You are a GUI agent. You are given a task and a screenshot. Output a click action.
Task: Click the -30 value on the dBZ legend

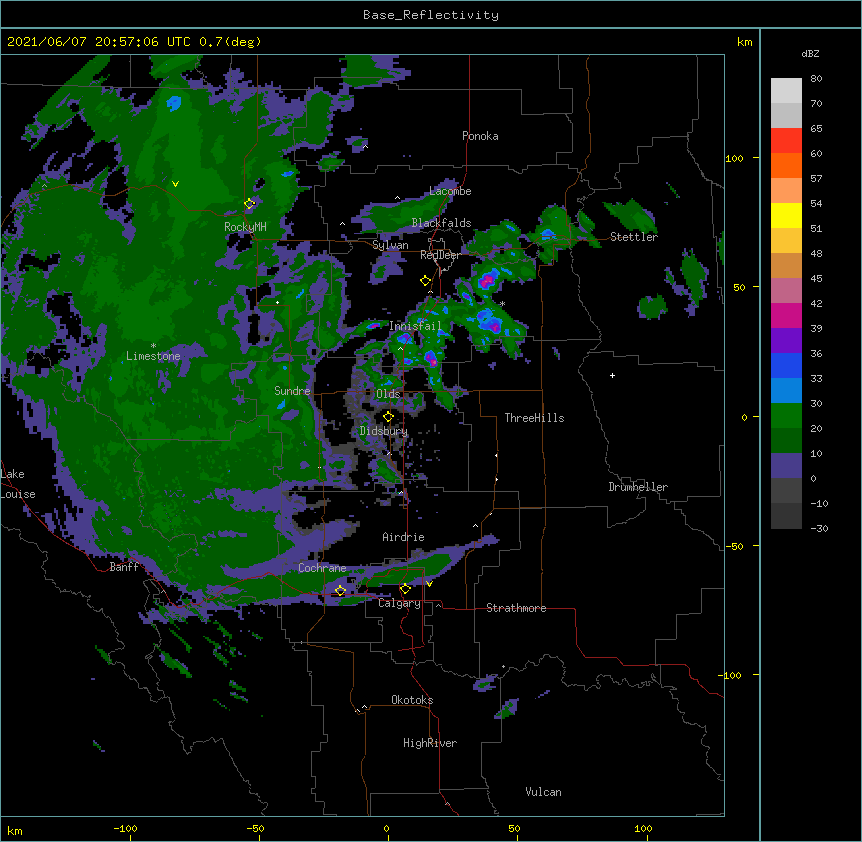coord(819,528)
